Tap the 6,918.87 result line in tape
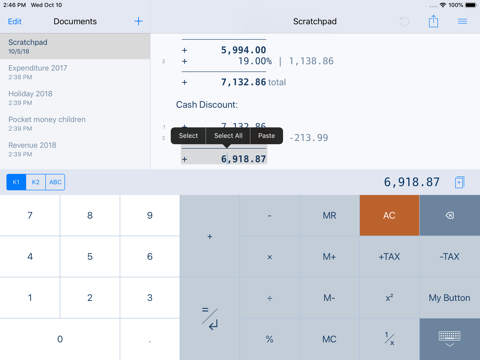This screenshot has height=360, width=480. (x=224, y=159)
